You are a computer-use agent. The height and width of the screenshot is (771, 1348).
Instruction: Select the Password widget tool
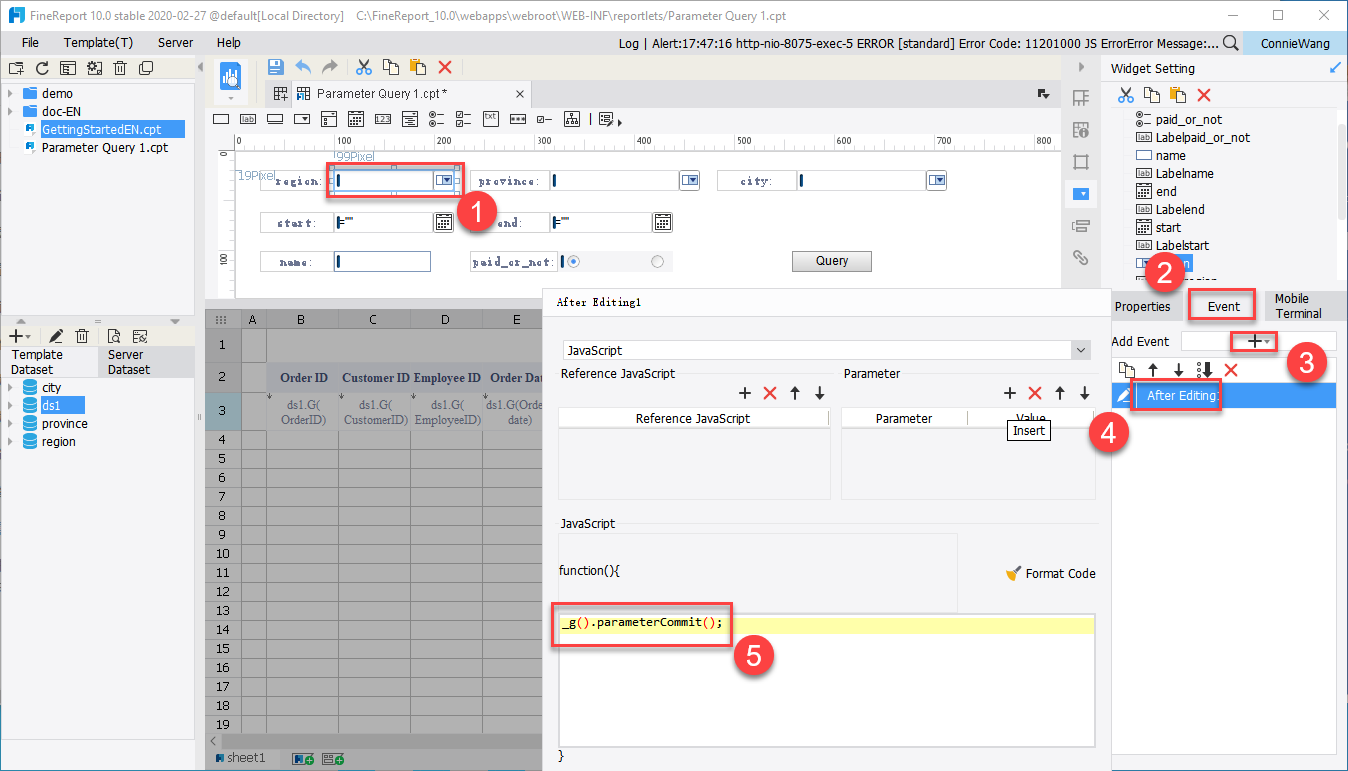point(519,118)
